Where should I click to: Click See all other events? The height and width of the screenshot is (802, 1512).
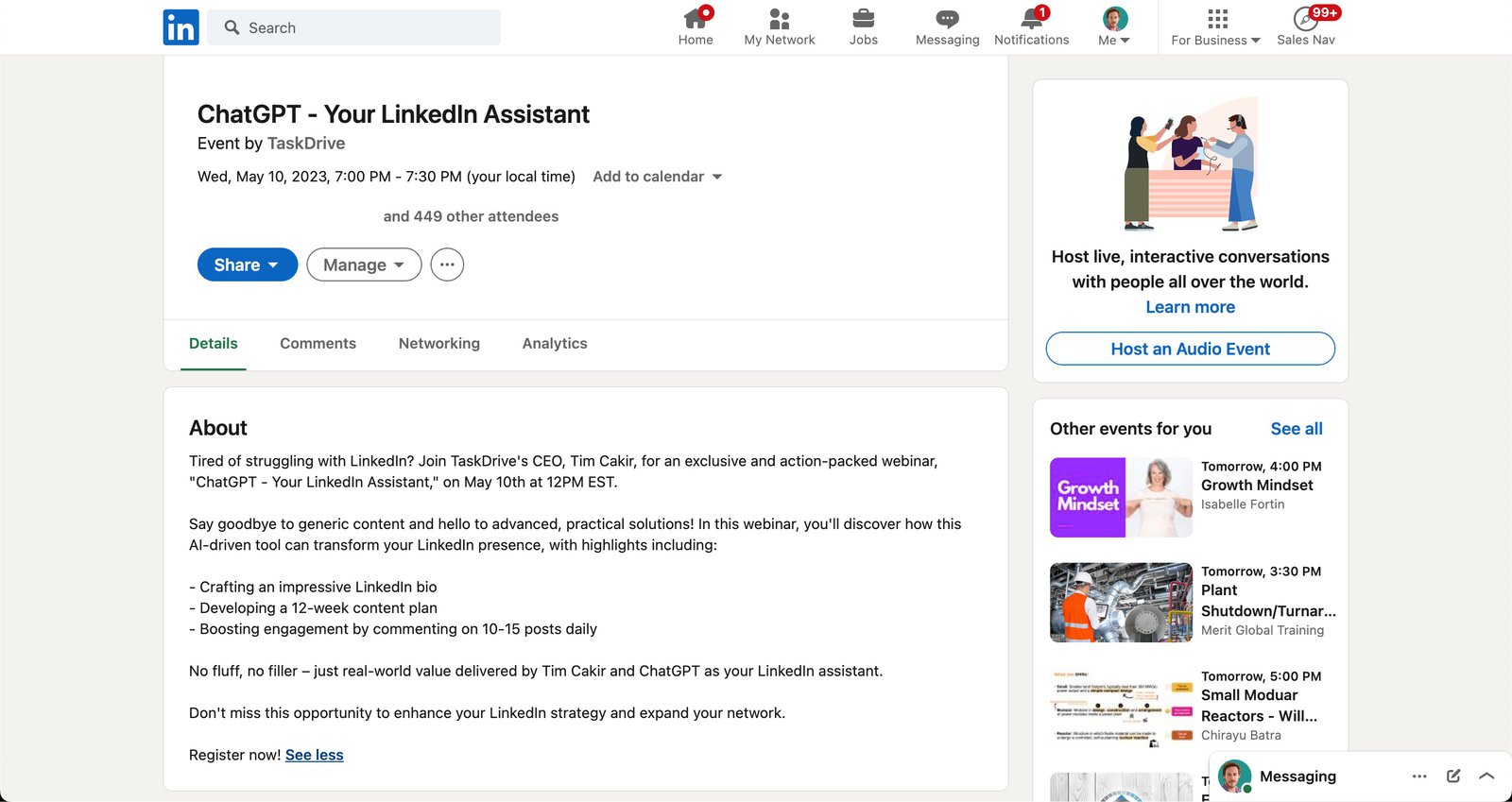pyautogui.click(x=1297, y=429)
